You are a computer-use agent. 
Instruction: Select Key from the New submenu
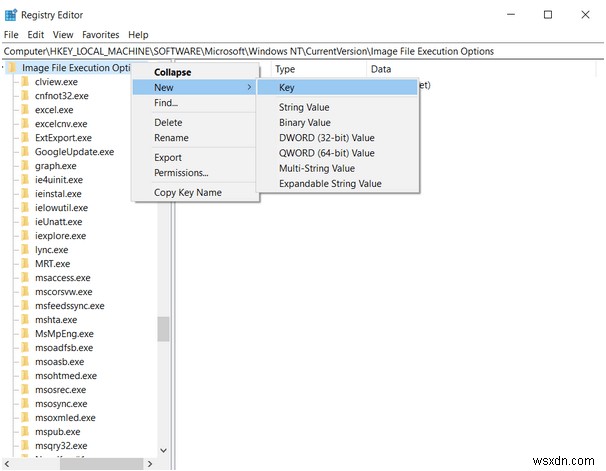[337, 87]
